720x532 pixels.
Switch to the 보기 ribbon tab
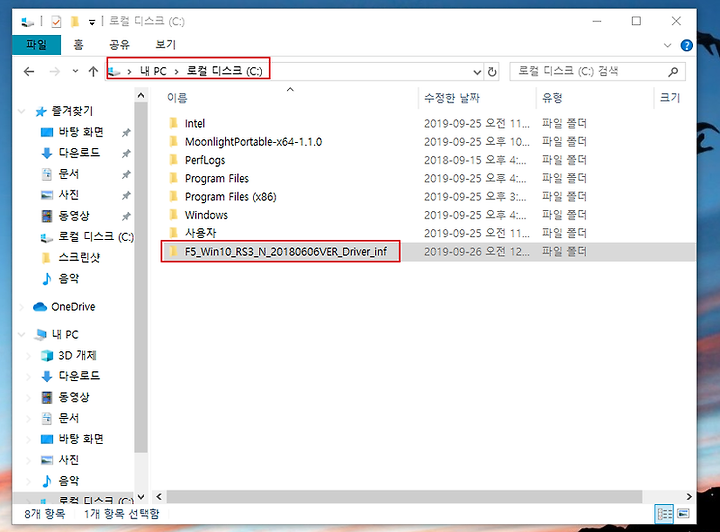[165, 45]
